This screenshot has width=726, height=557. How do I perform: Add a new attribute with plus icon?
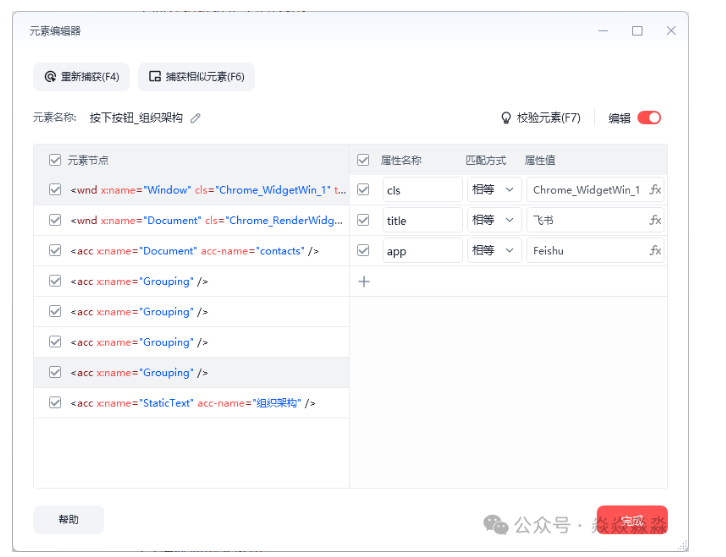pyautogui.click(x=364, y=282)
